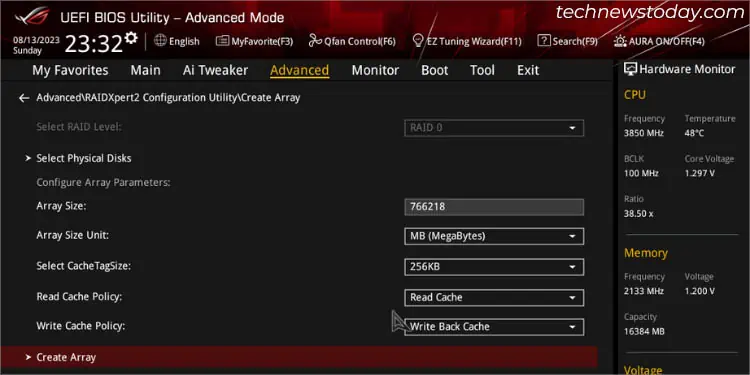
Task: Open Qfan Control(F6)
Action: (352, 42)
